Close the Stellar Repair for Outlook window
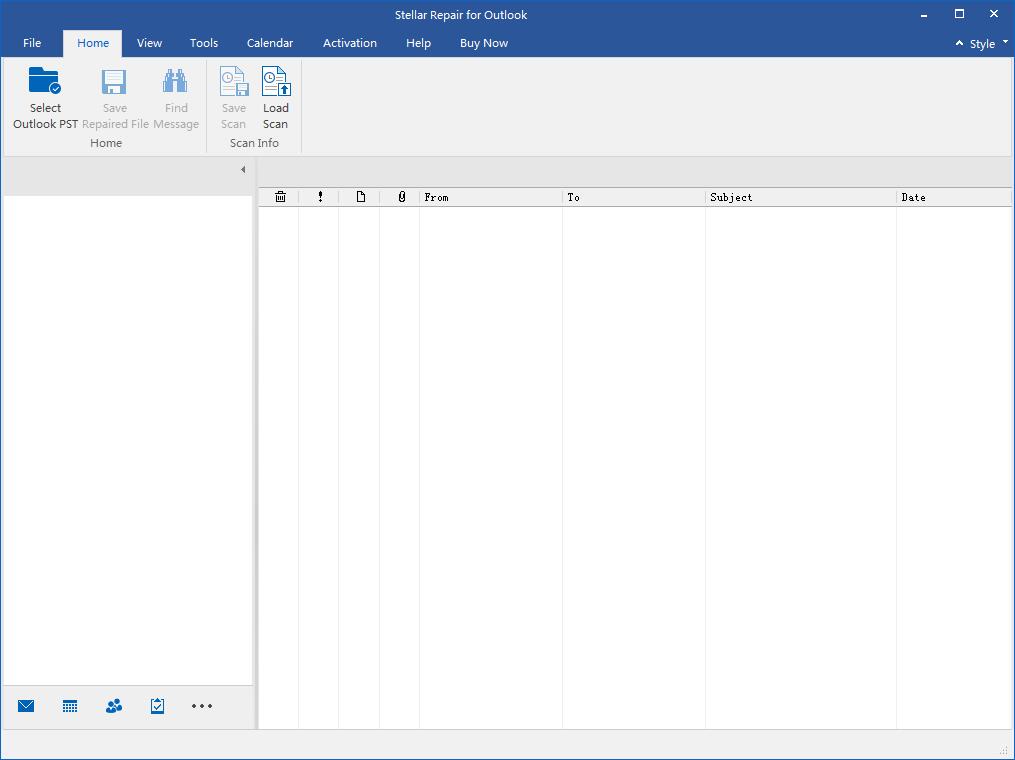Viewport: 1015px width, 760px height. click(x=994, y=14)
